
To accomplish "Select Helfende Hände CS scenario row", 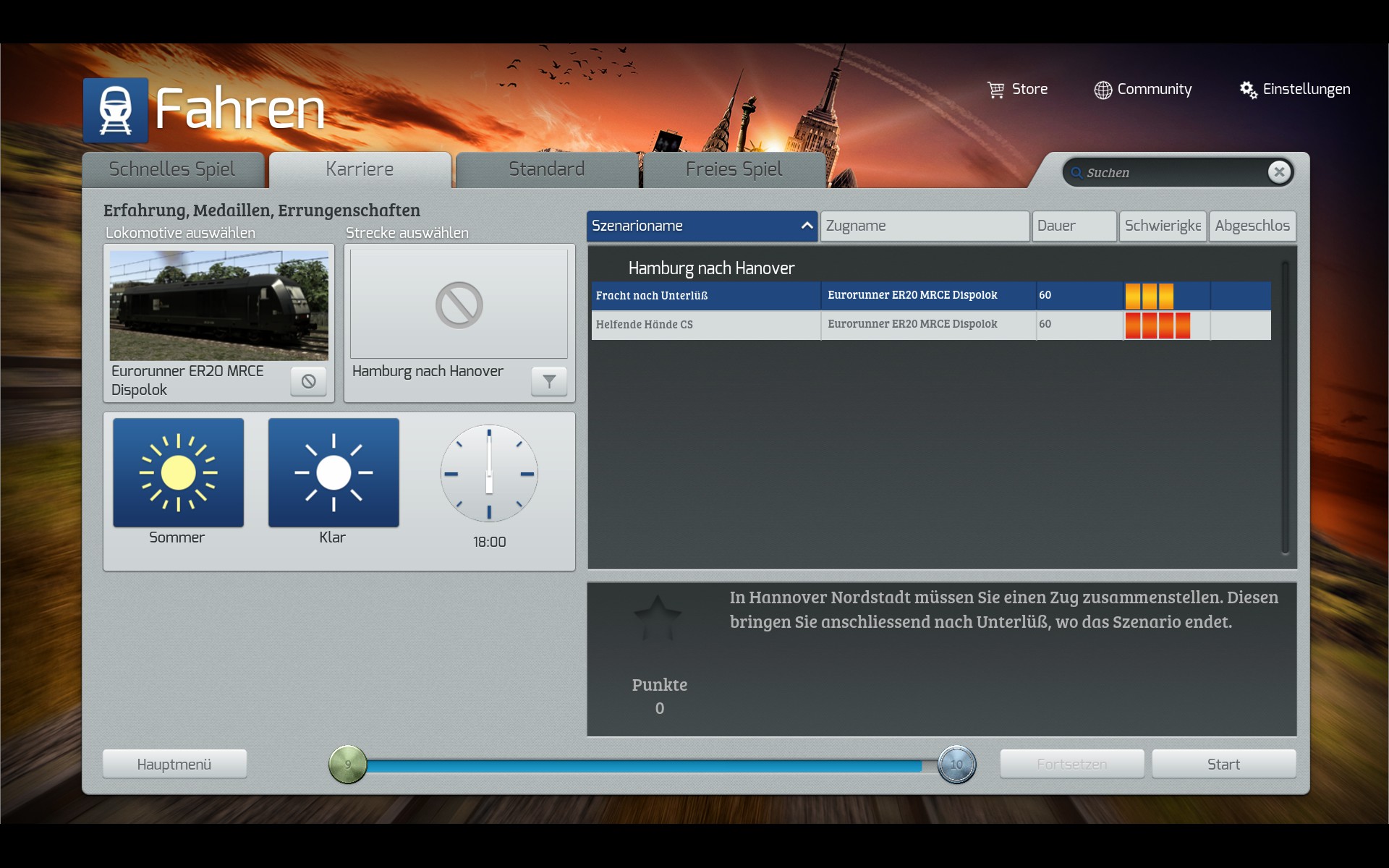I will pos(705,325).
